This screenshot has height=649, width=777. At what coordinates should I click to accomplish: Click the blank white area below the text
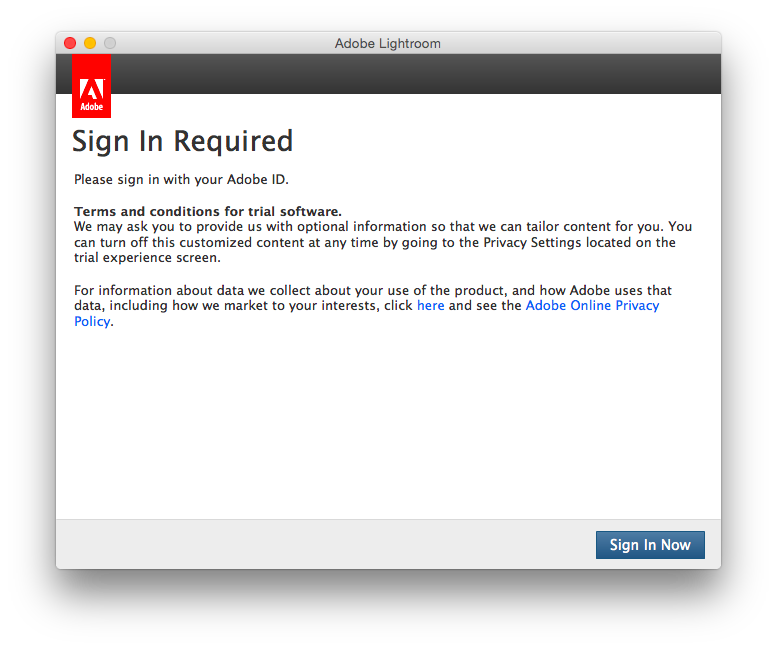[388, 420]
